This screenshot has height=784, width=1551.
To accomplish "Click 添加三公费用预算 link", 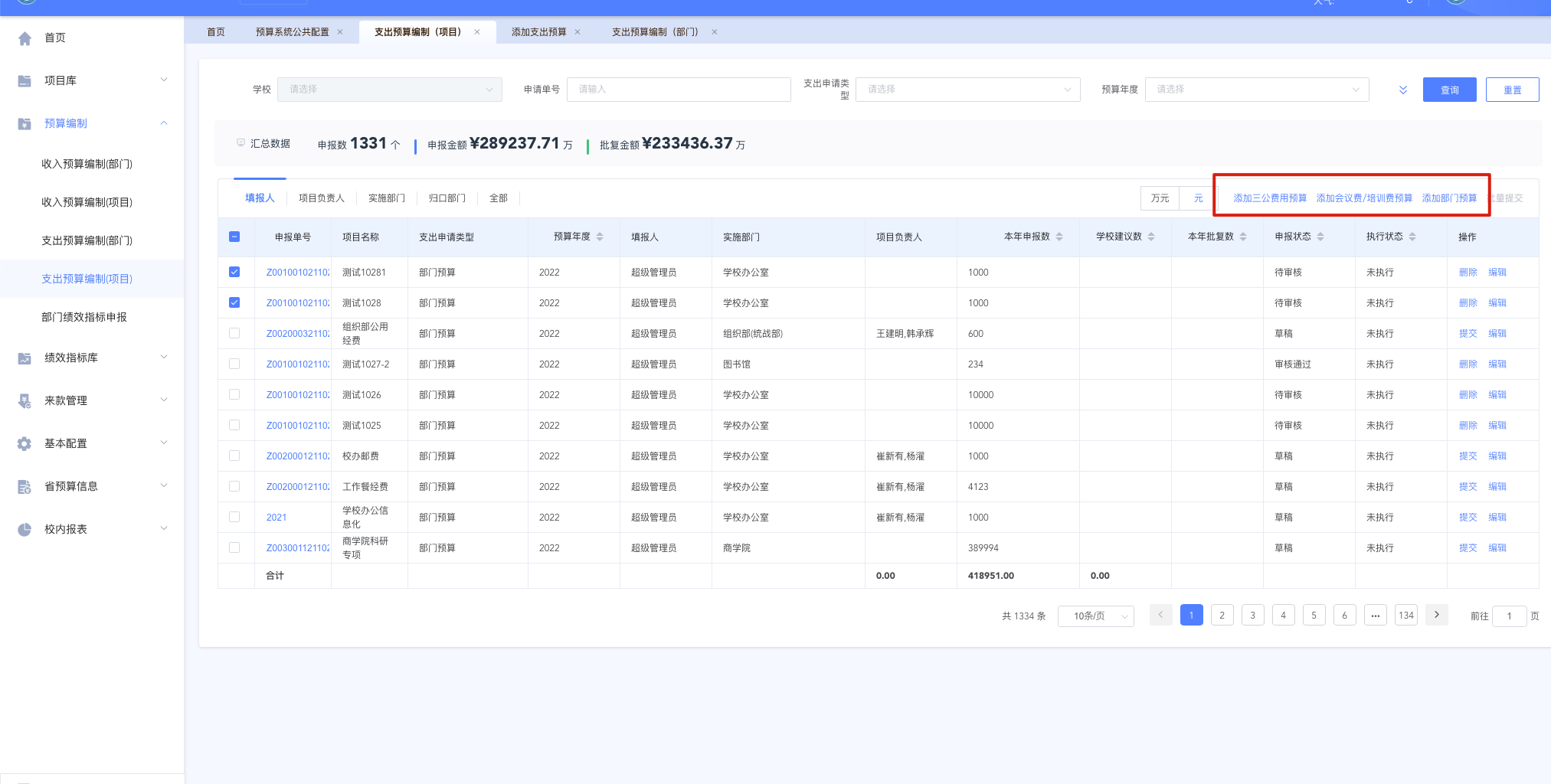I will tap(1270, 198).
